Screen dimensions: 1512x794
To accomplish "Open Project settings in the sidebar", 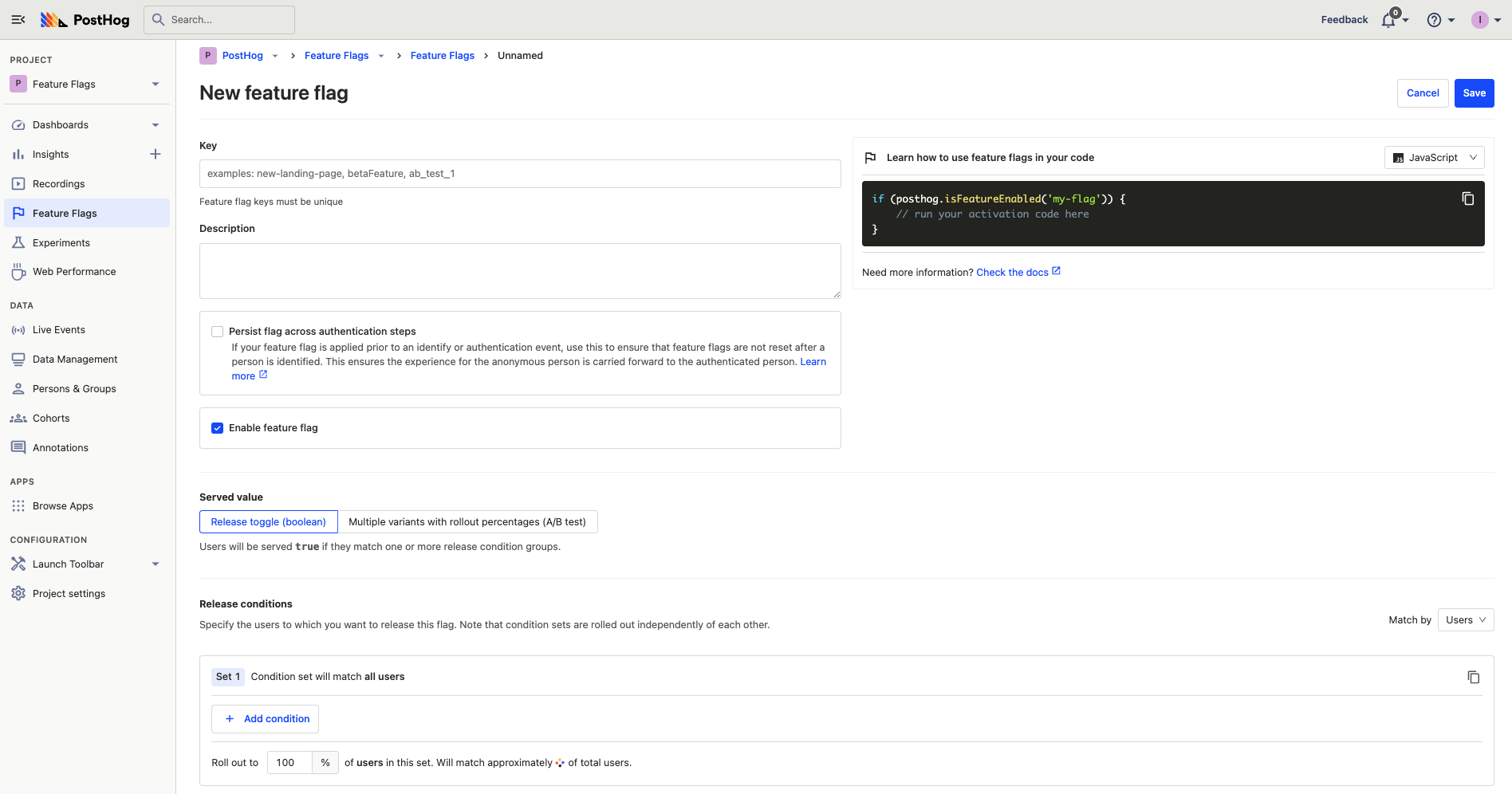I will [x=69, y=594].
